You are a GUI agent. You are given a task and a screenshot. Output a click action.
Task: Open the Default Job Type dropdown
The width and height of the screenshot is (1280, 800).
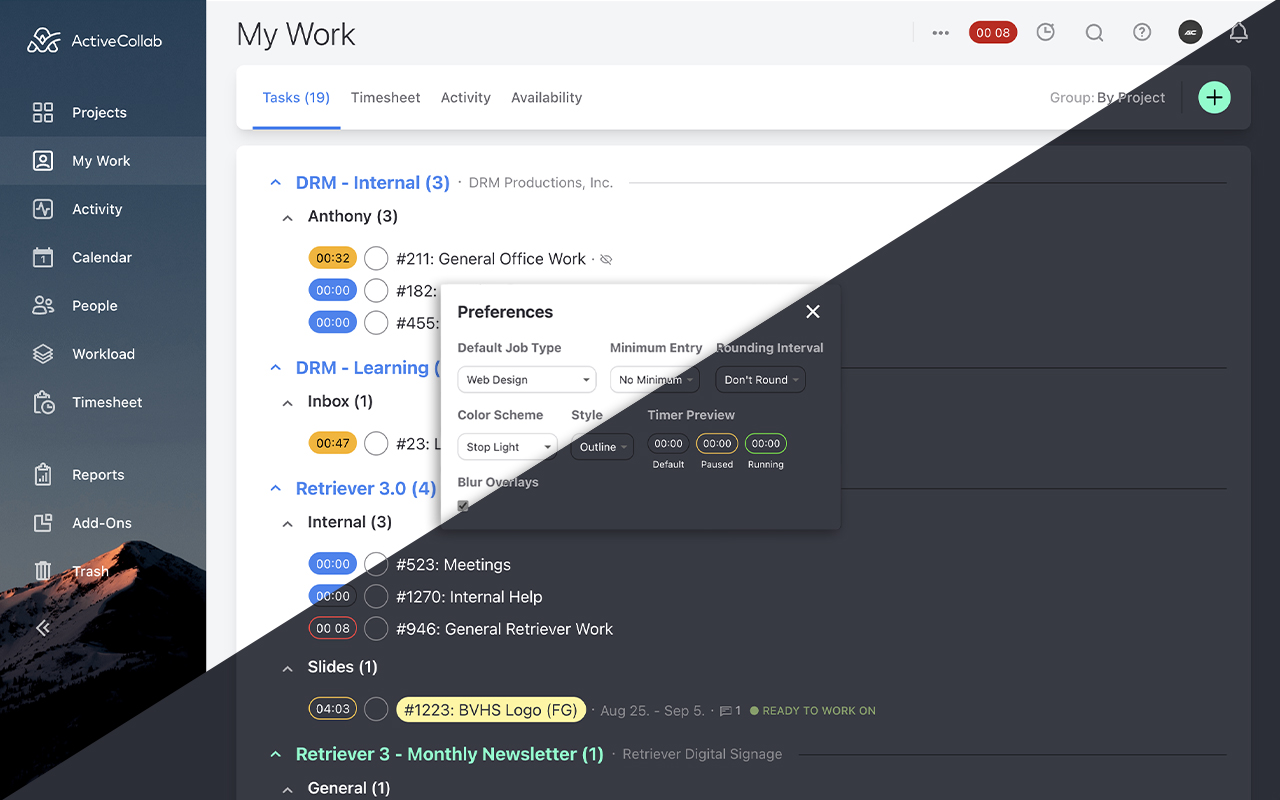[x=526, y=379]
